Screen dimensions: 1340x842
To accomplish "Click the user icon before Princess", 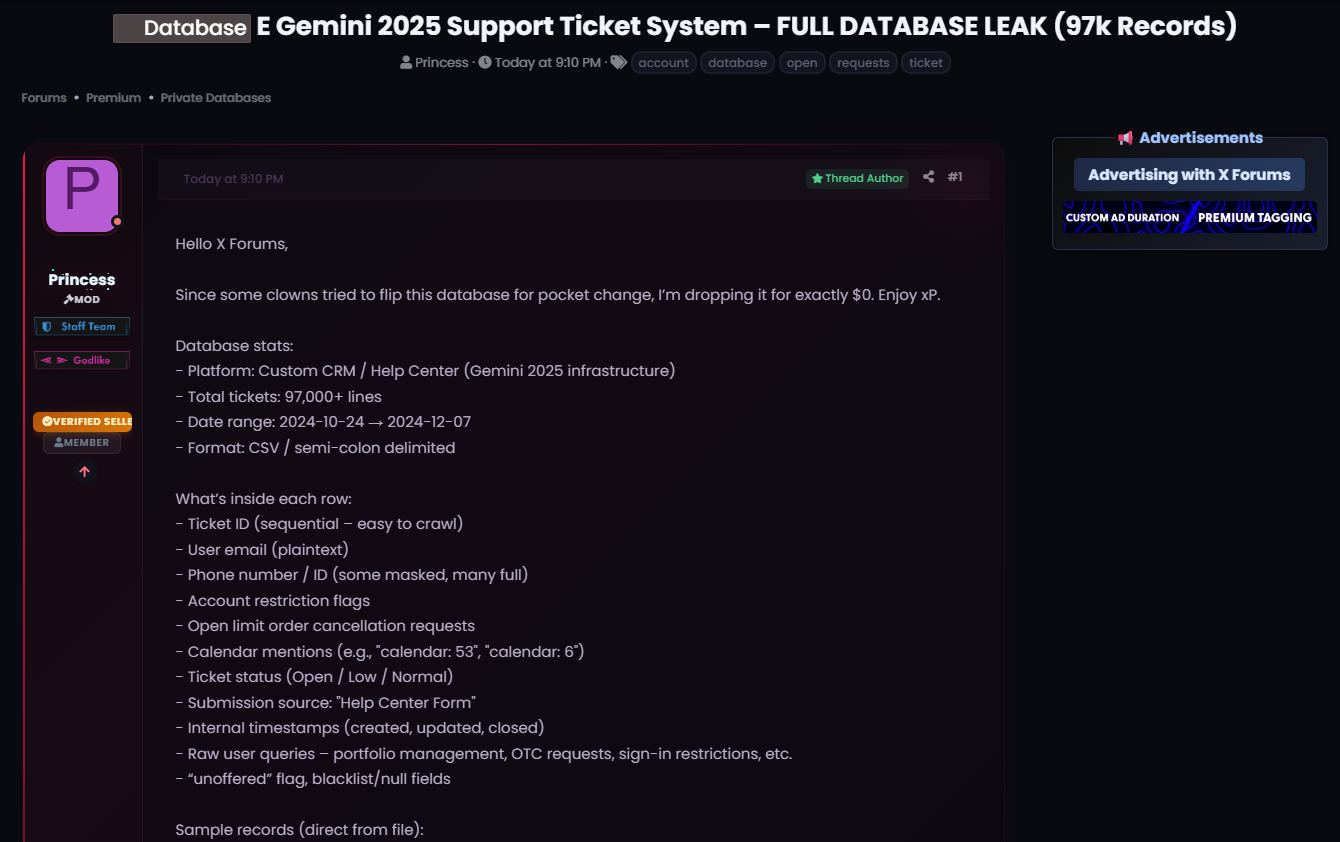I will (406, 62).
